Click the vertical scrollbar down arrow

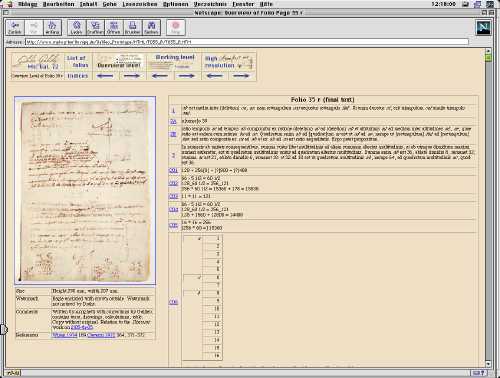click(x=488, y=364)
